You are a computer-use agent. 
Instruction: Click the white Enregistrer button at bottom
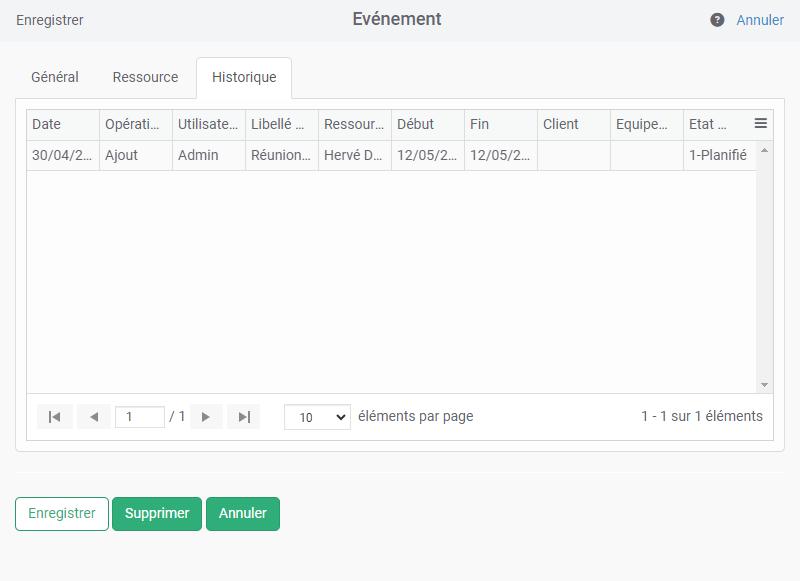(x=62, y=514)
